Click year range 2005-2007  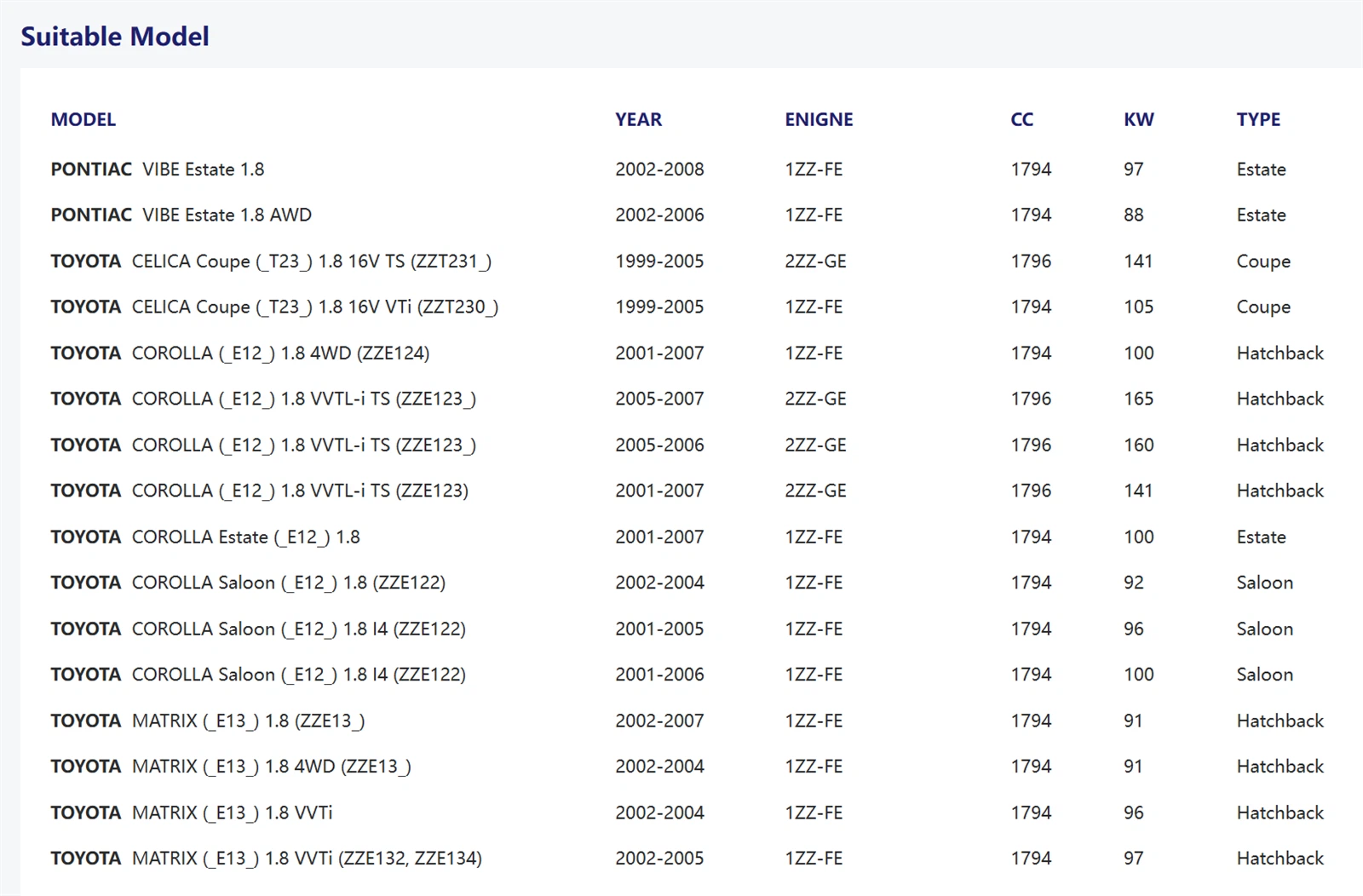click(x=659, y=399)
